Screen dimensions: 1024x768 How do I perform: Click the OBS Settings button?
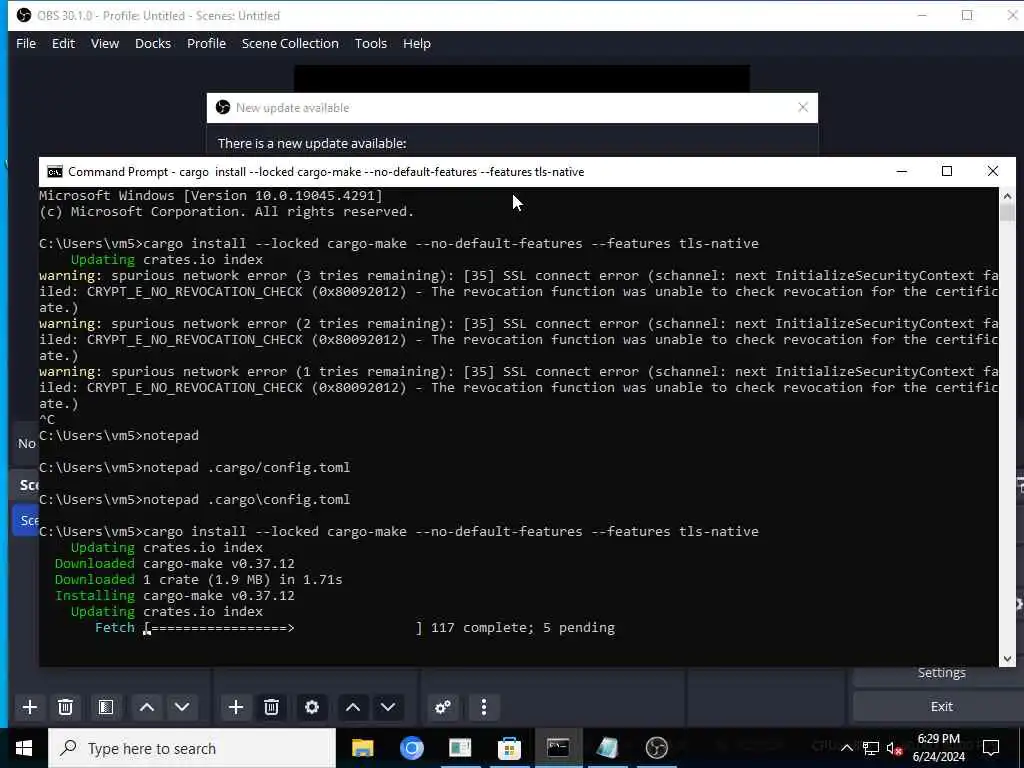pos(941,674)
